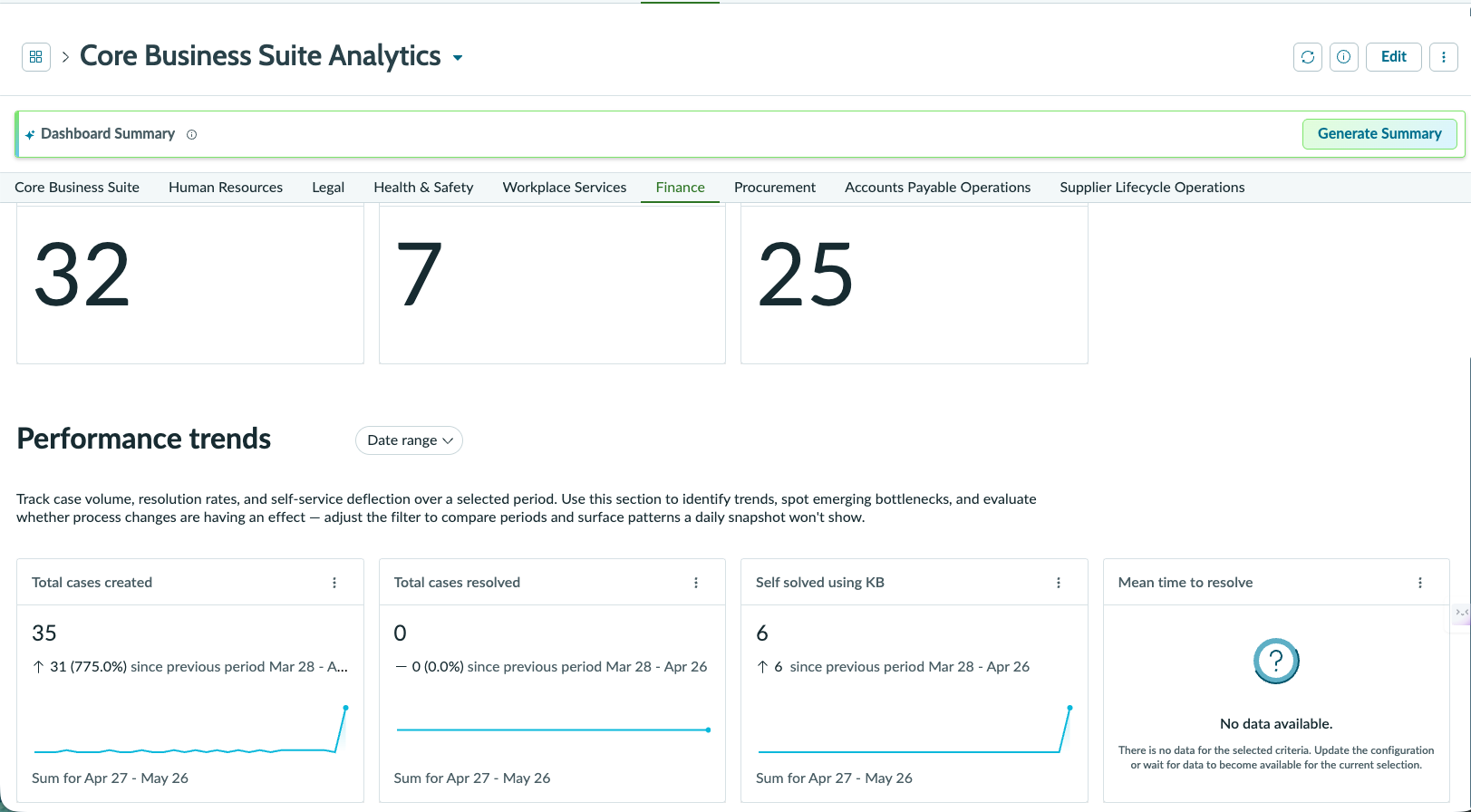This screenshot has width=1471, height=812.
Task: Click the Dashboard Summary sparkle icon
Action: [30, 134]
